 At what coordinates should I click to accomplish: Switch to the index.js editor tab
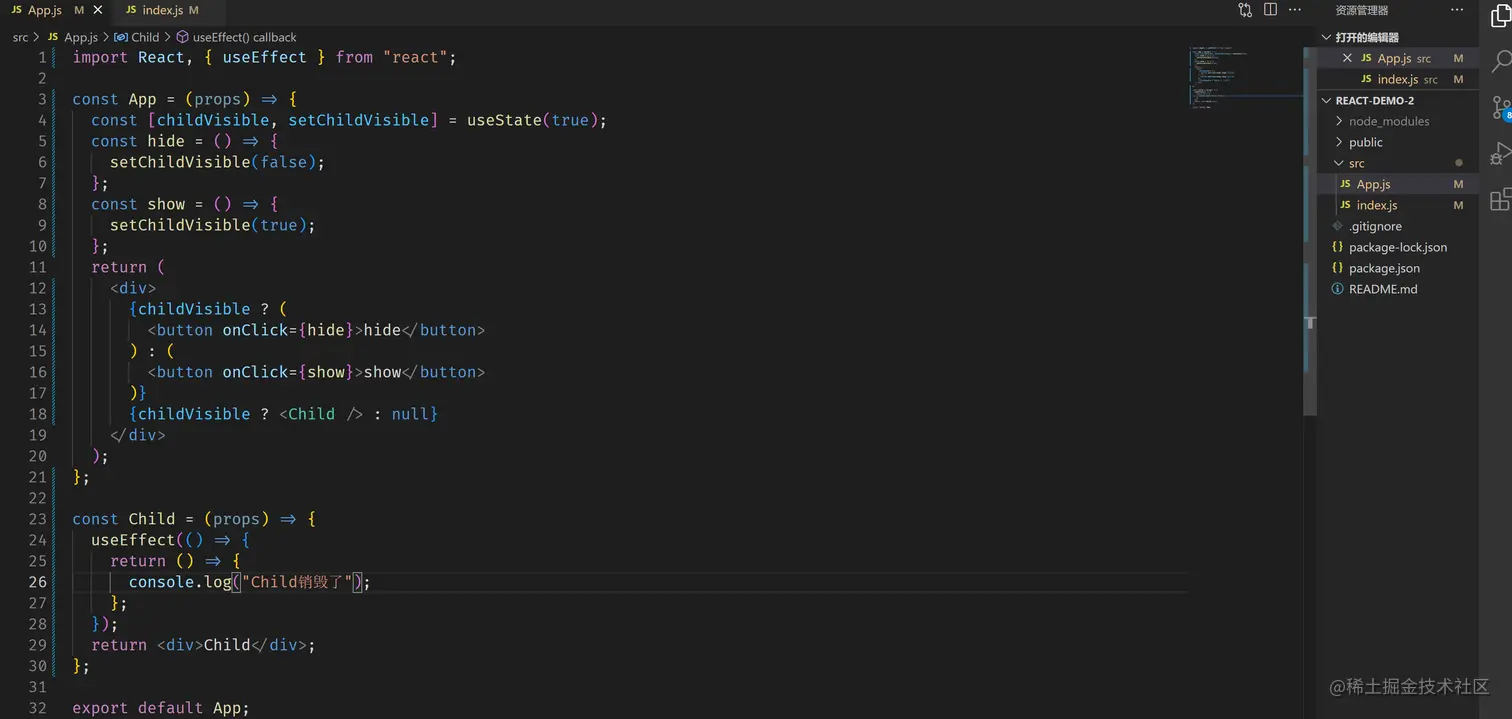[162, 10]
